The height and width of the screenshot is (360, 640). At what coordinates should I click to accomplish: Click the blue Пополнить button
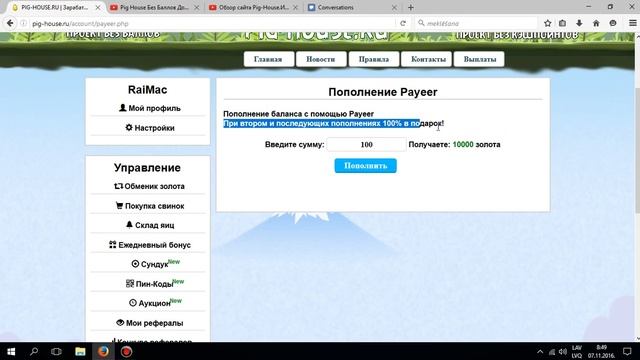[x=365, y=166]
